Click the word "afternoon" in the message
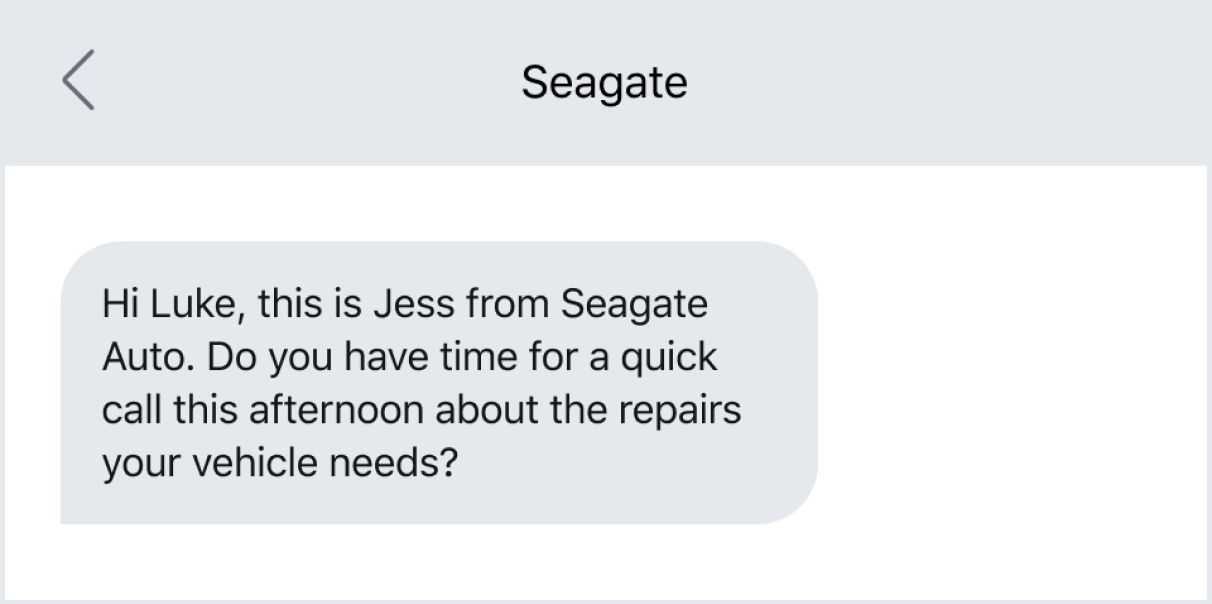 (336, 411)
